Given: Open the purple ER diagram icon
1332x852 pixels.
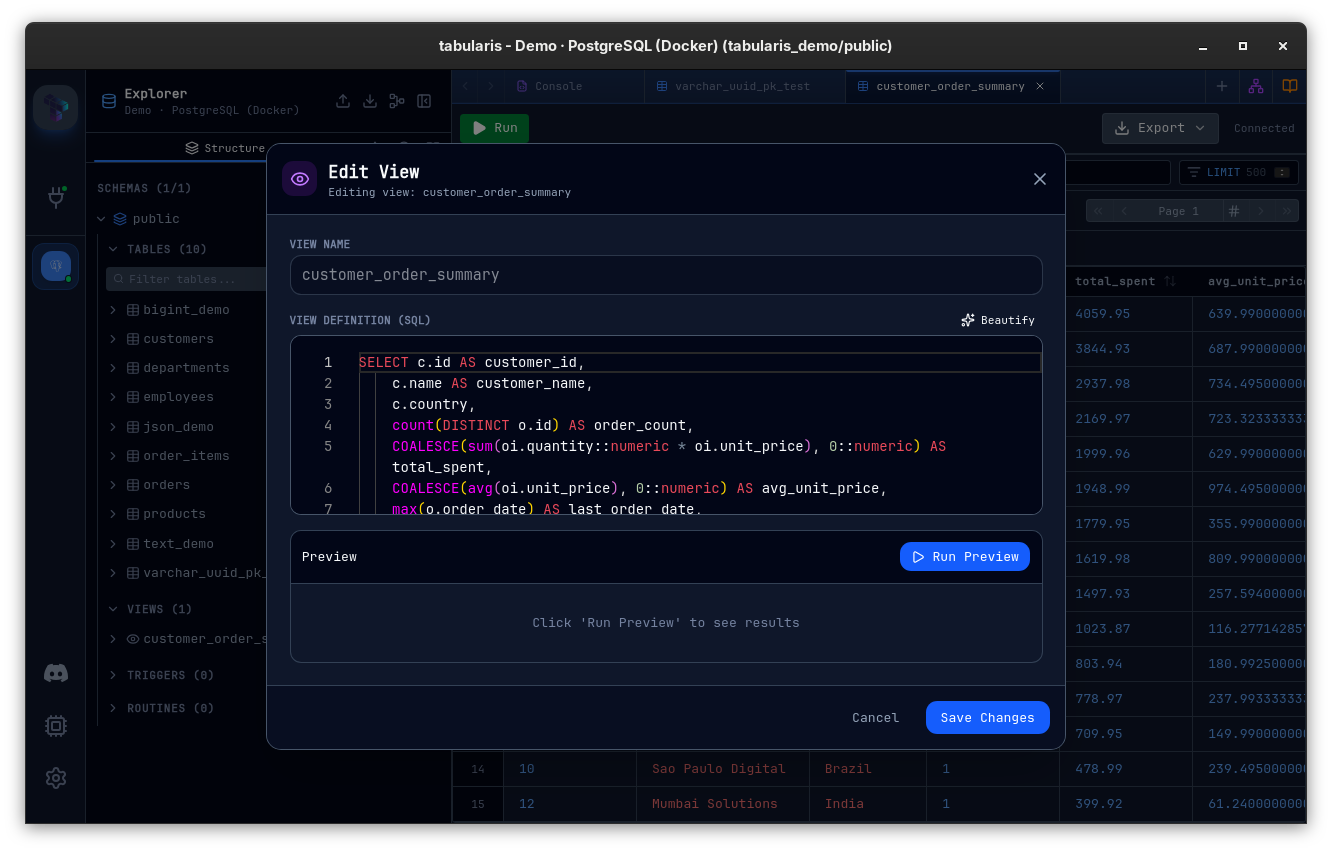Looking at the screenshot, I should click(1256, 86).
